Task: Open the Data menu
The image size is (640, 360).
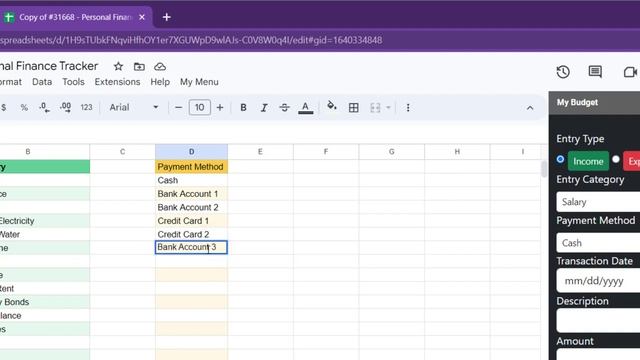Action: click(42, 82)
